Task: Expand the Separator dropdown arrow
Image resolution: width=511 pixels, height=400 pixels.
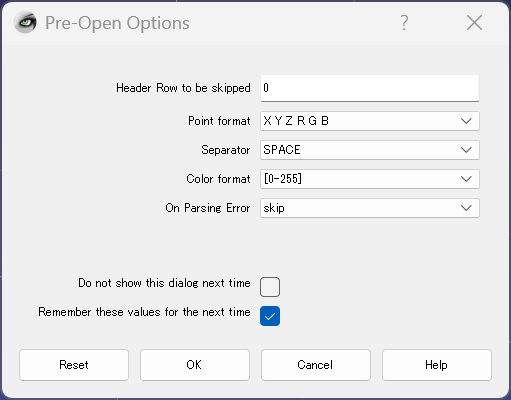Action: coord(466,150)
